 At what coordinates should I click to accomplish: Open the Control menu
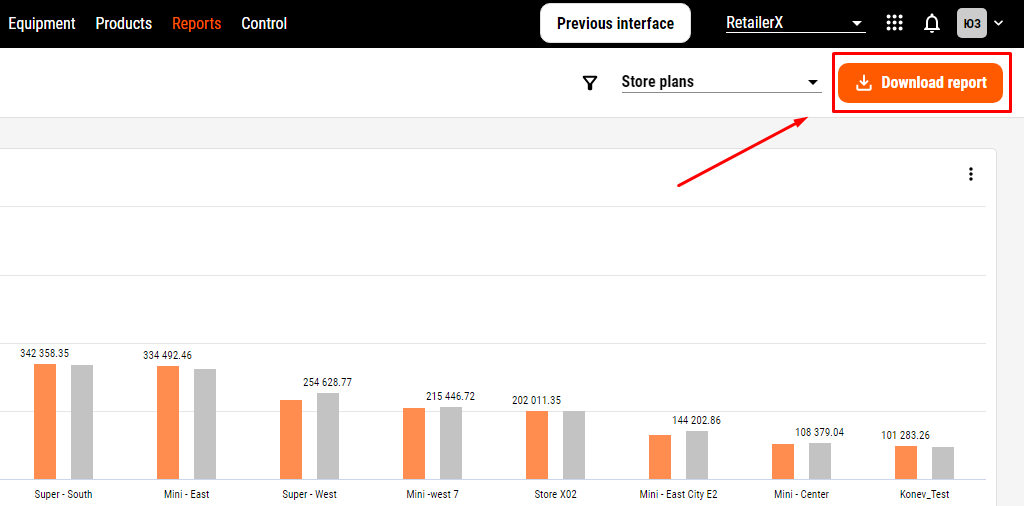264,24
